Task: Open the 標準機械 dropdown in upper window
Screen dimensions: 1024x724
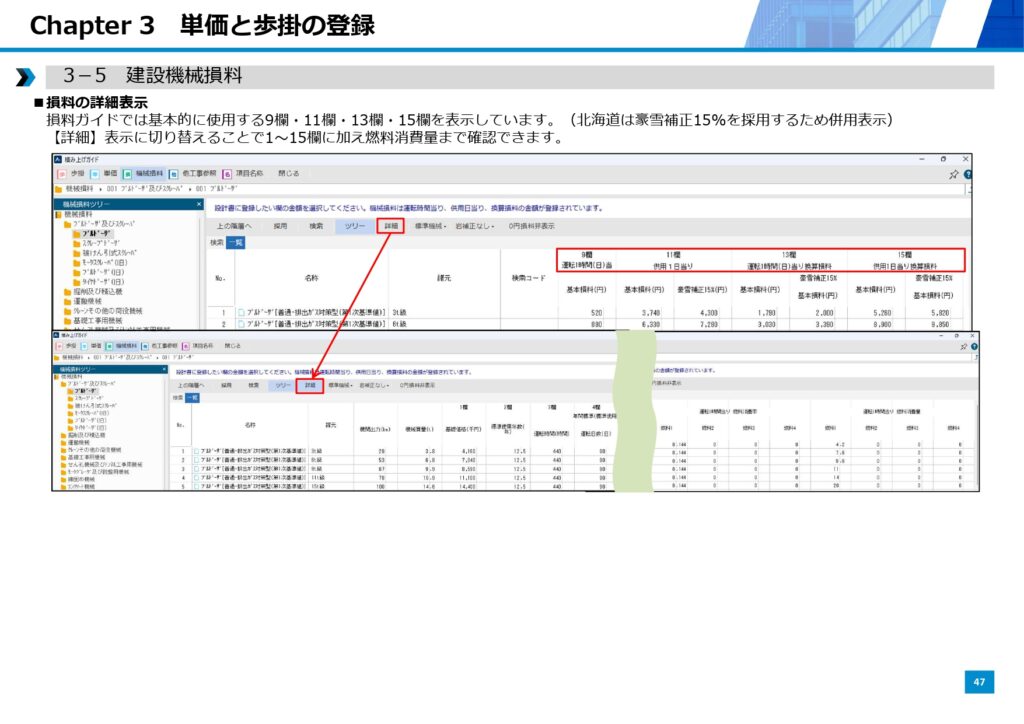Action: click(x=431, y=226)
